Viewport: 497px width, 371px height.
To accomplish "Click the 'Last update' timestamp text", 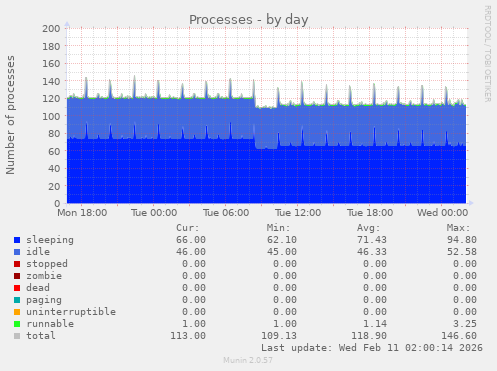I will coord(372,348).
